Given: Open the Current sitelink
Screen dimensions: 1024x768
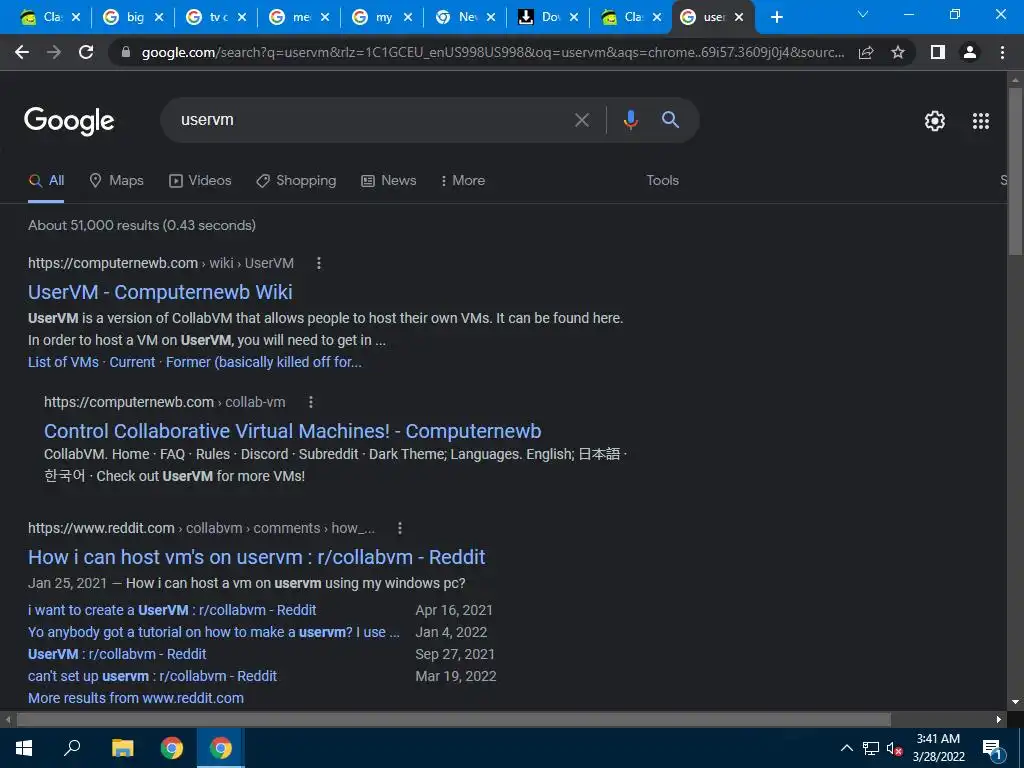Looking at the screenshot, I should point(132,362).
